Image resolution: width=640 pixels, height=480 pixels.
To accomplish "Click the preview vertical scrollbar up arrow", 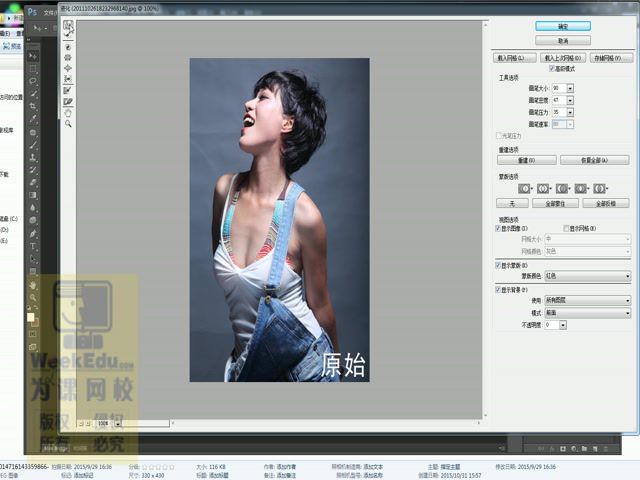I will click(485, 25).
